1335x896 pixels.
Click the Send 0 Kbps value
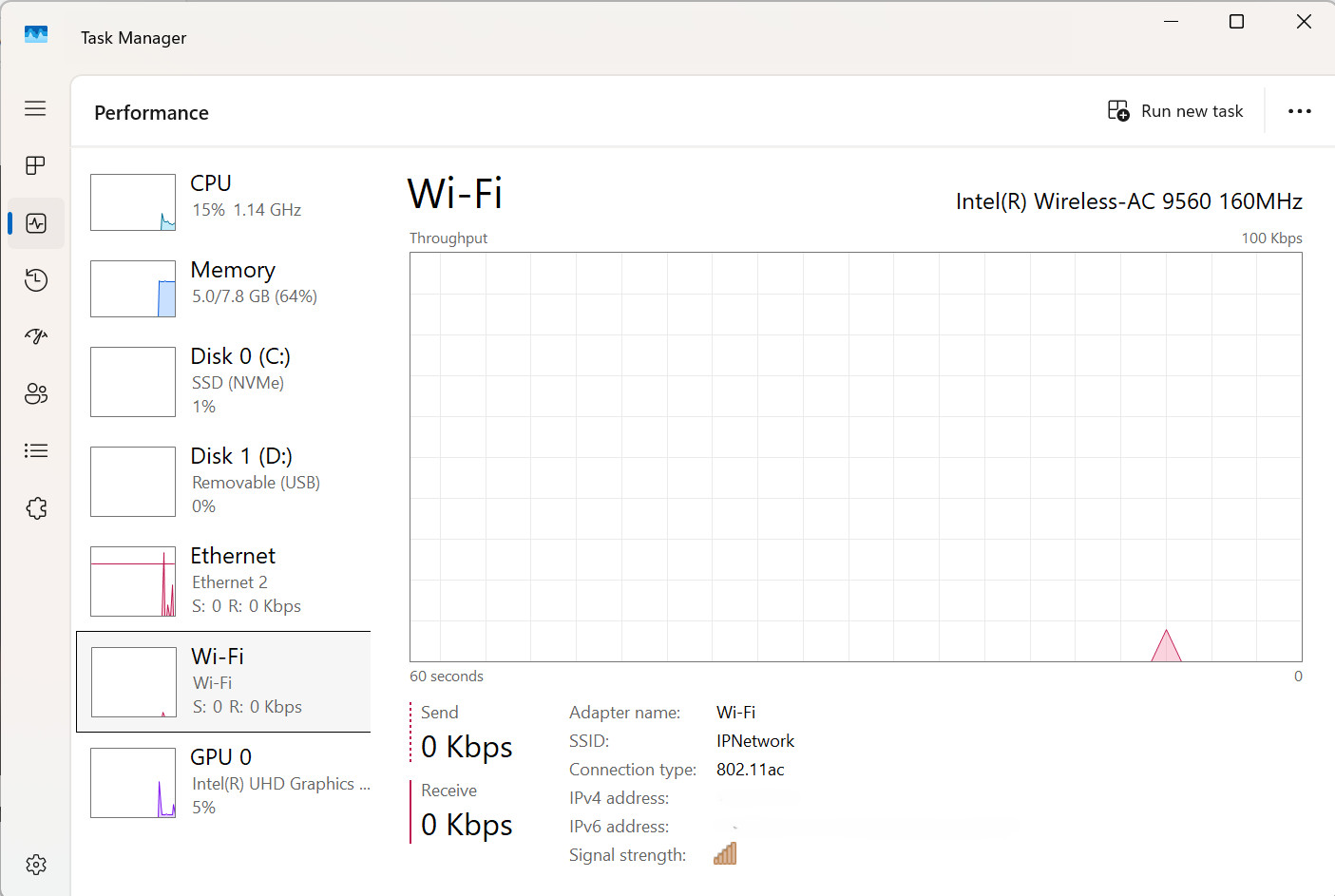tap(467, 747)
